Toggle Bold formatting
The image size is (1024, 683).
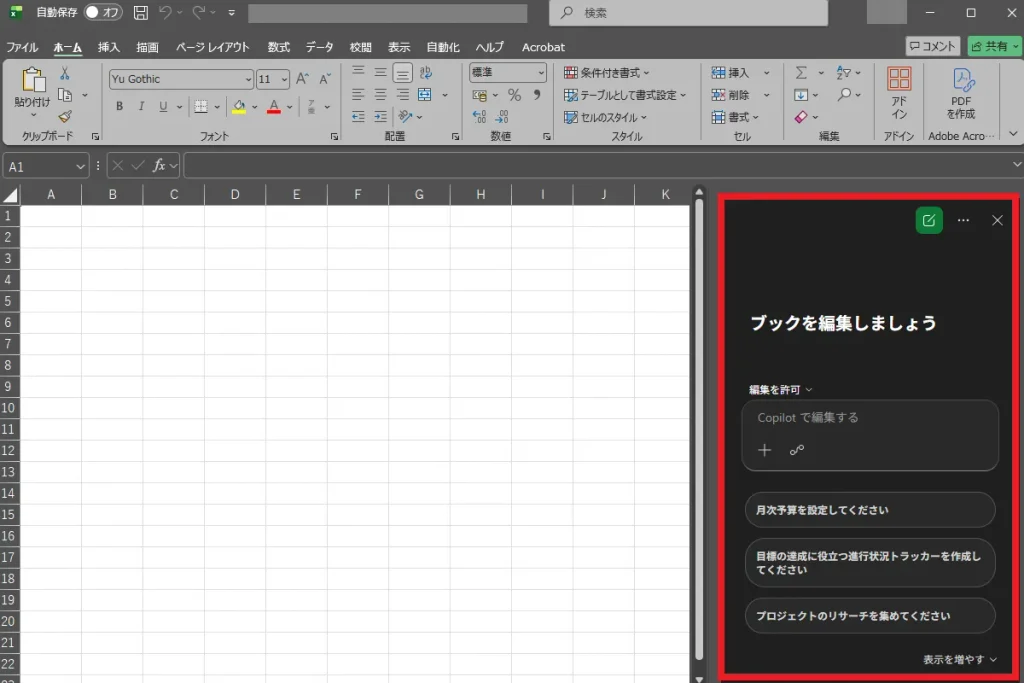120,106
